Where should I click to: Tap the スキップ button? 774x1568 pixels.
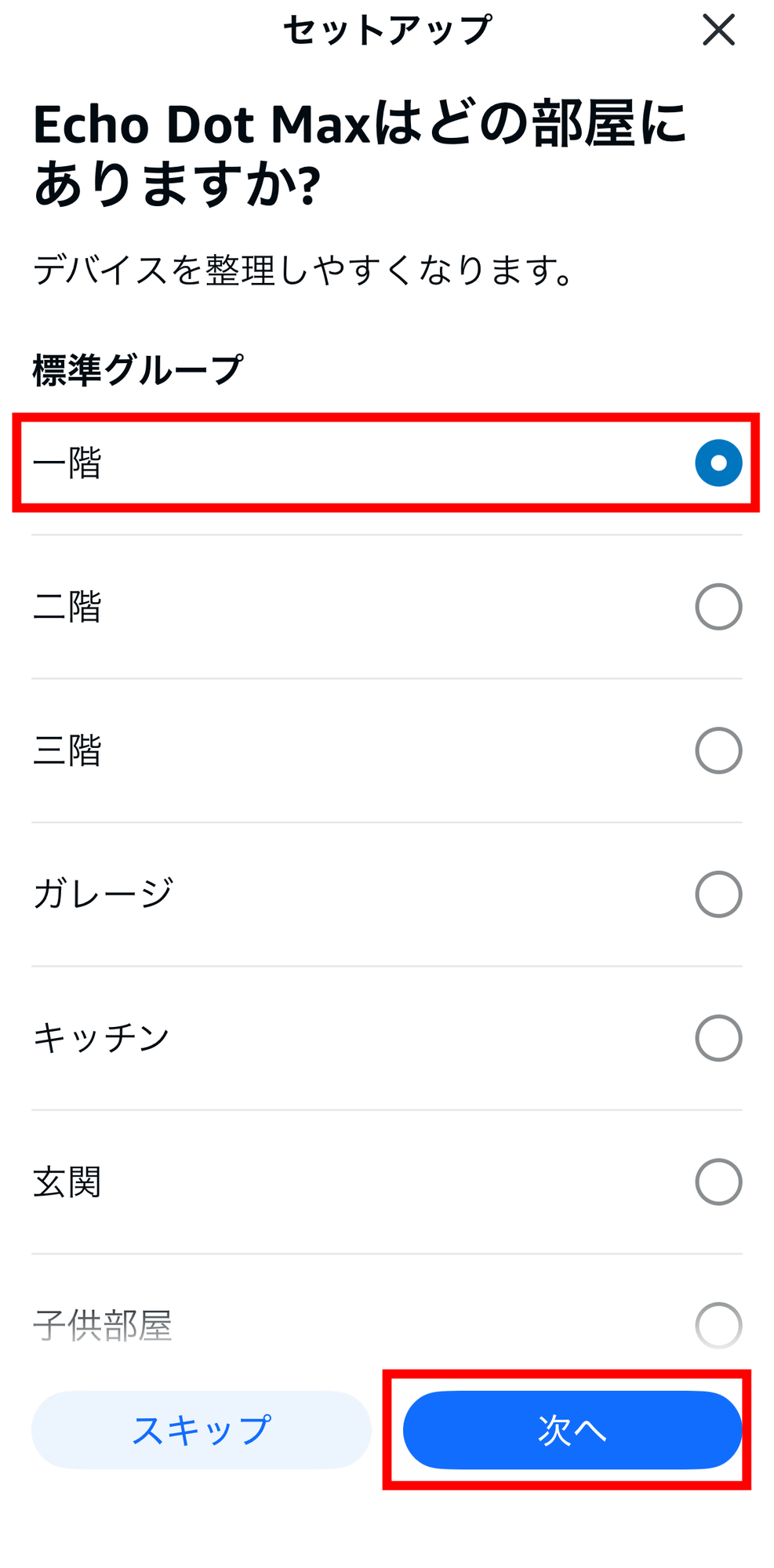[x=201, y=1430]
